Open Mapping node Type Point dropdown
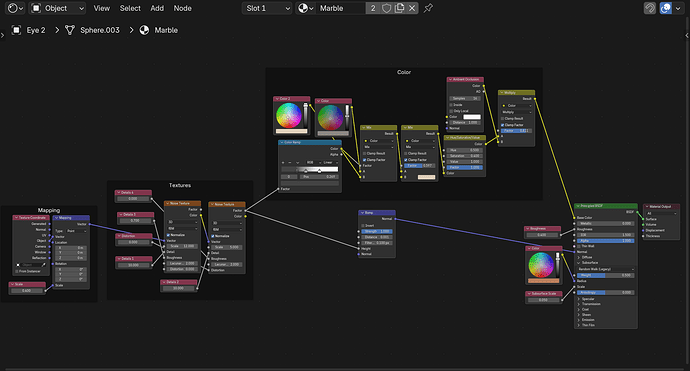This screenshot has height=371, width=690. tap(77, 231)
